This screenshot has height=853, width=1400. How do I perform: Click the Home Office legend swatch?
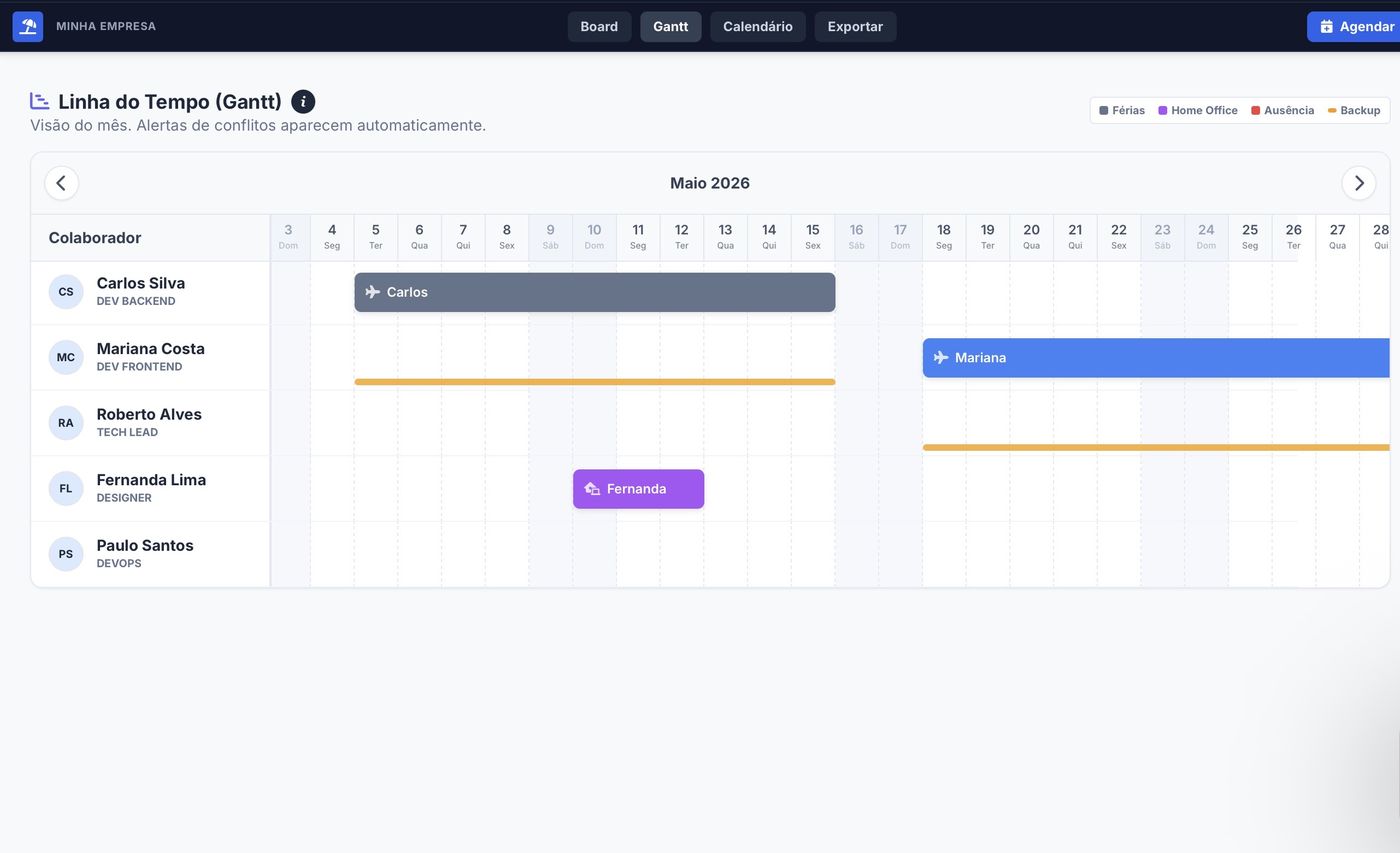click(x=1163, y=110)
